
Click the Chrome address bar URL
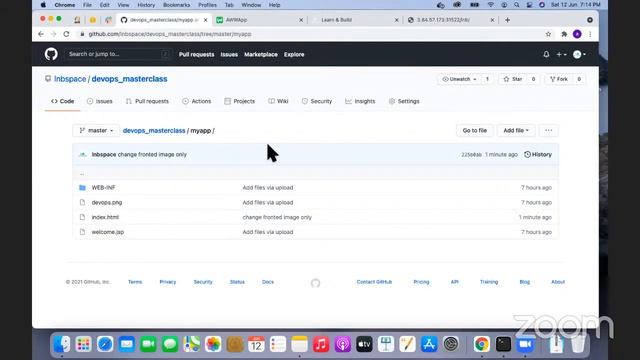[170, 34]
